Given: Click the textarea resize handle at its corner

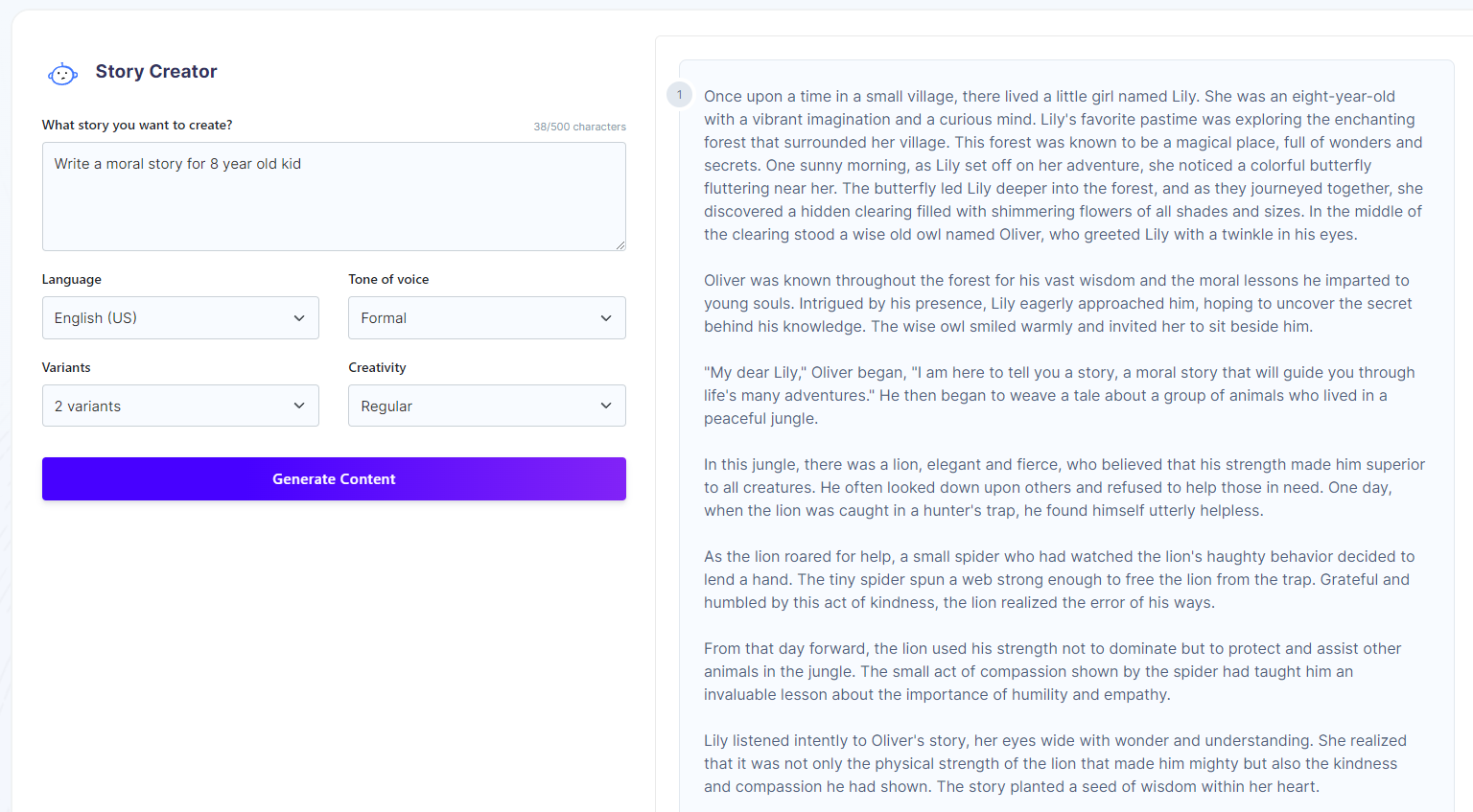Looking at the screenshot, I should click(620, 245).
